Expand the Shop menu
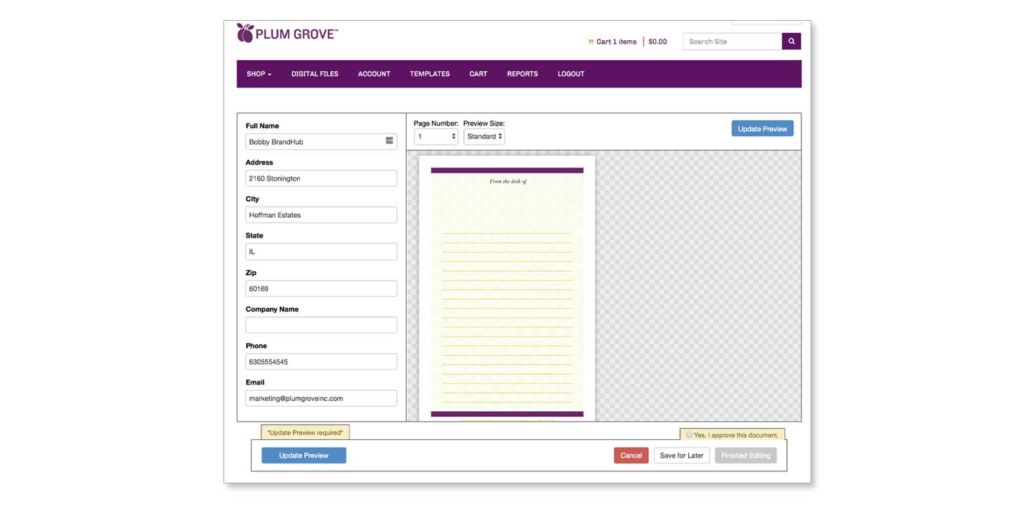Image resolution: width=1024 pixels, height=510 pixels. tap(259, 74)
